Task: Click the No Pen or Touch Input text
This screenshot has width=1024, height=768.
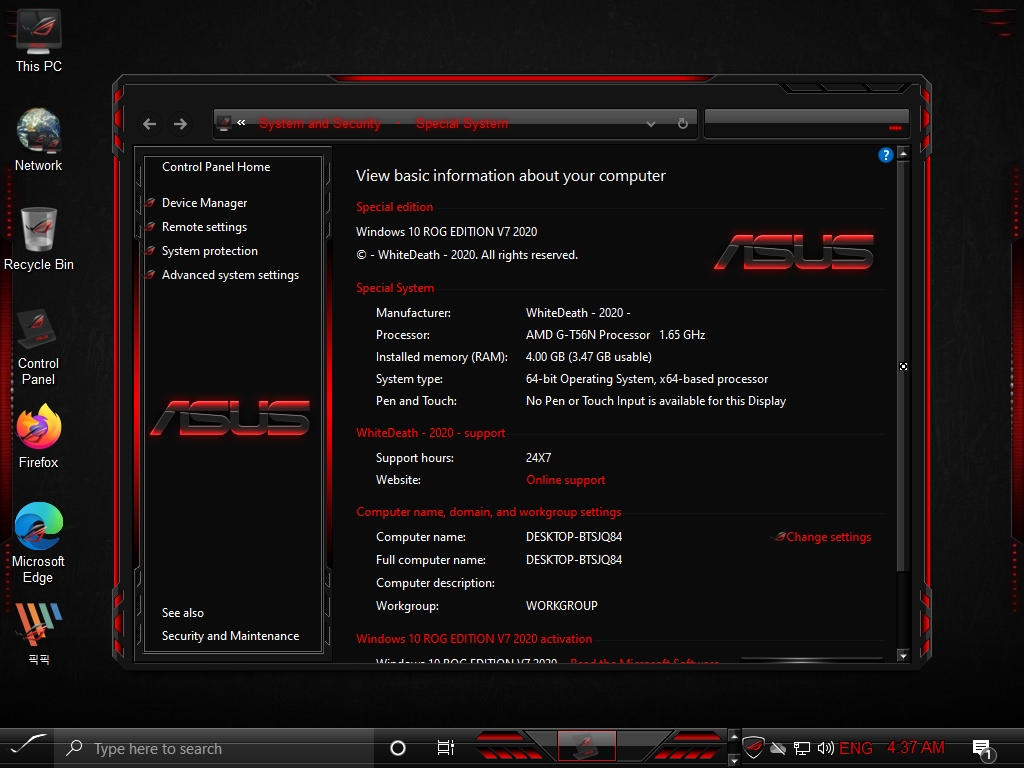Action: 656,401
